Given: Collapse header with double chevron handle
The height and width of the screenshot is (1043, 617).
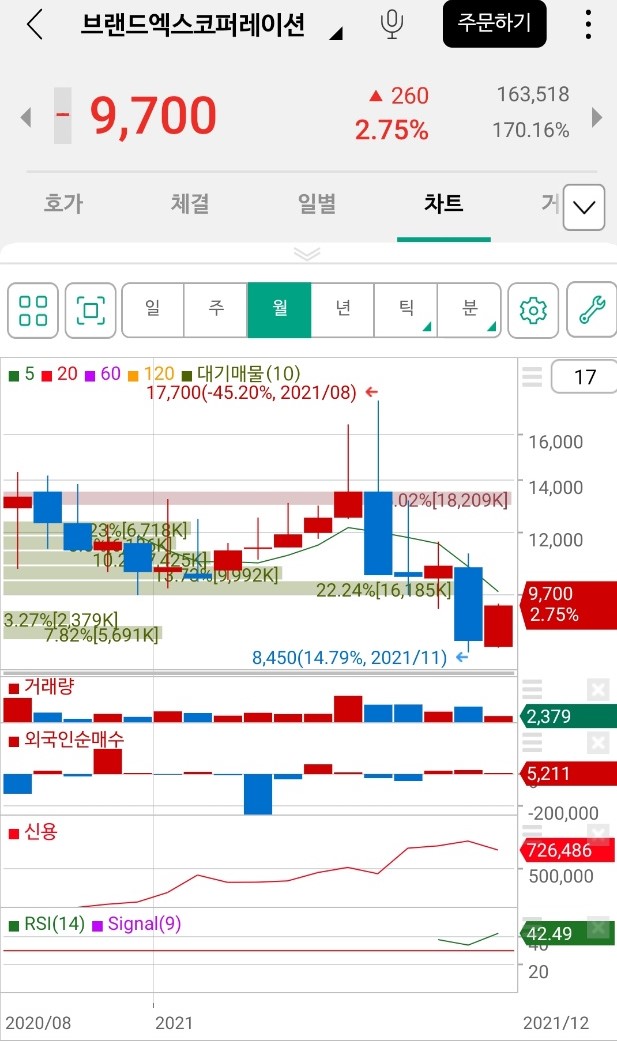Looking at the screenshot, I should [307, 254].
